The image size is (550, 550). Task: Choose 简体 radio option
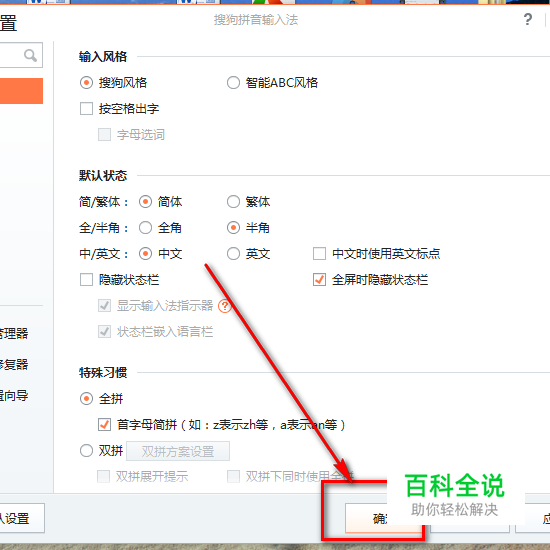(145, 202)
